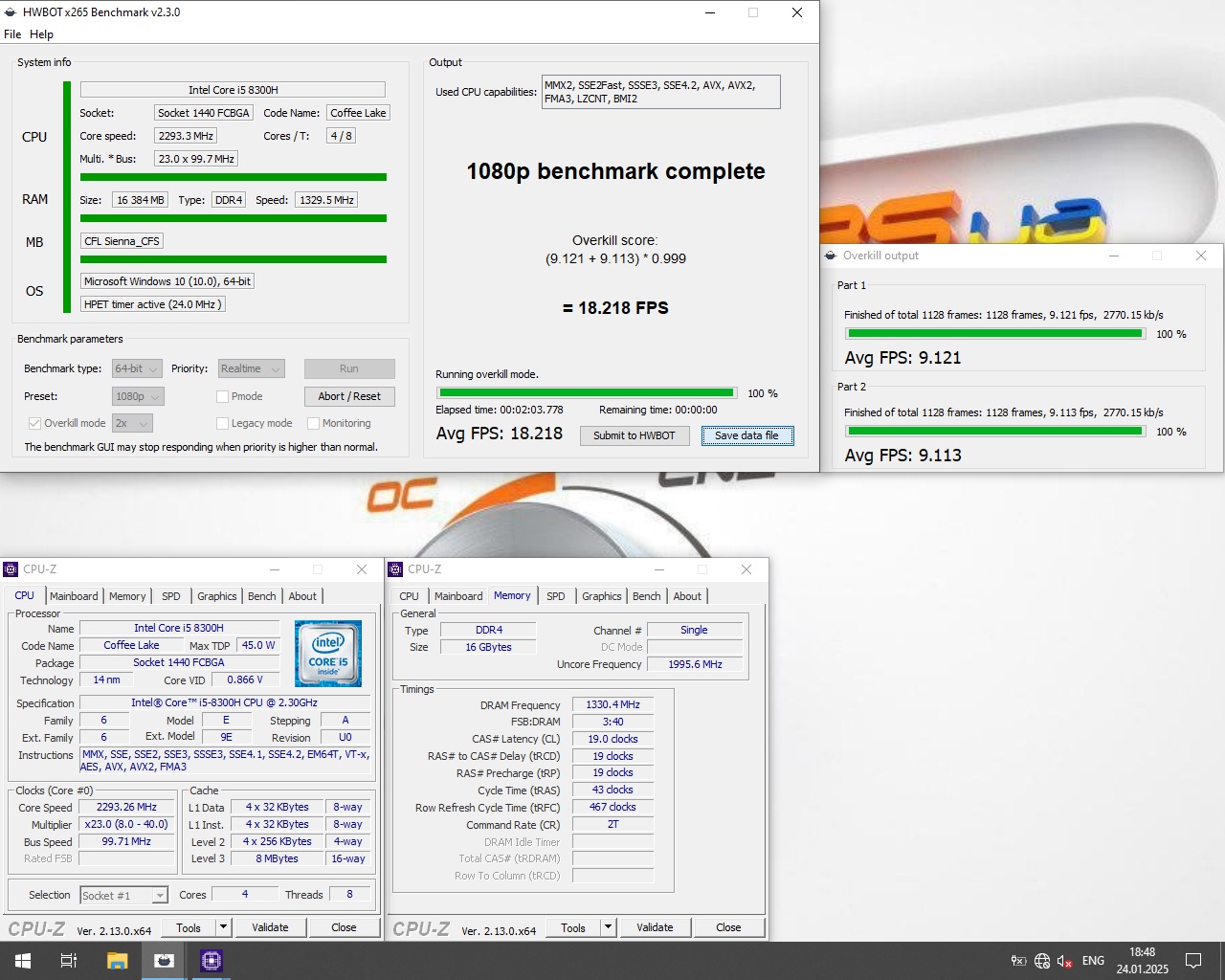Image resolution: width=1225 pixels, height=980 pixels.
Task: Close the Overkill output window
Action: [1201, 256]
